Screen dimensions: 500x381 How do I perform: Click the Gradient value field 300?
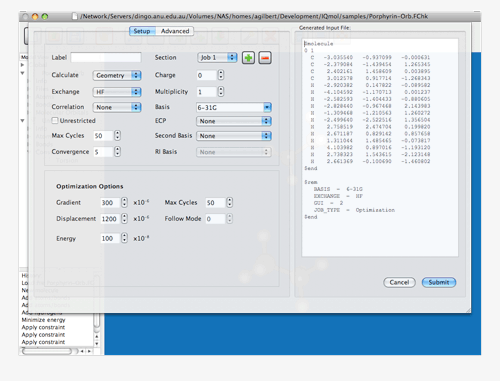point(110,203)
